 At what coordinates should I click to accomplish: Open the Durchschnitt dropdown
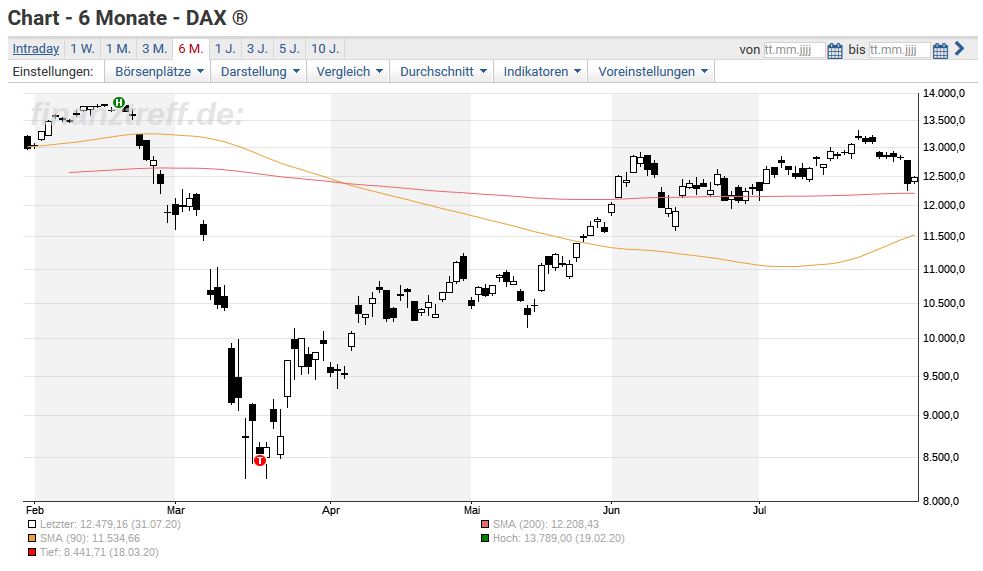pyautogui.click(x=443, y=71)
